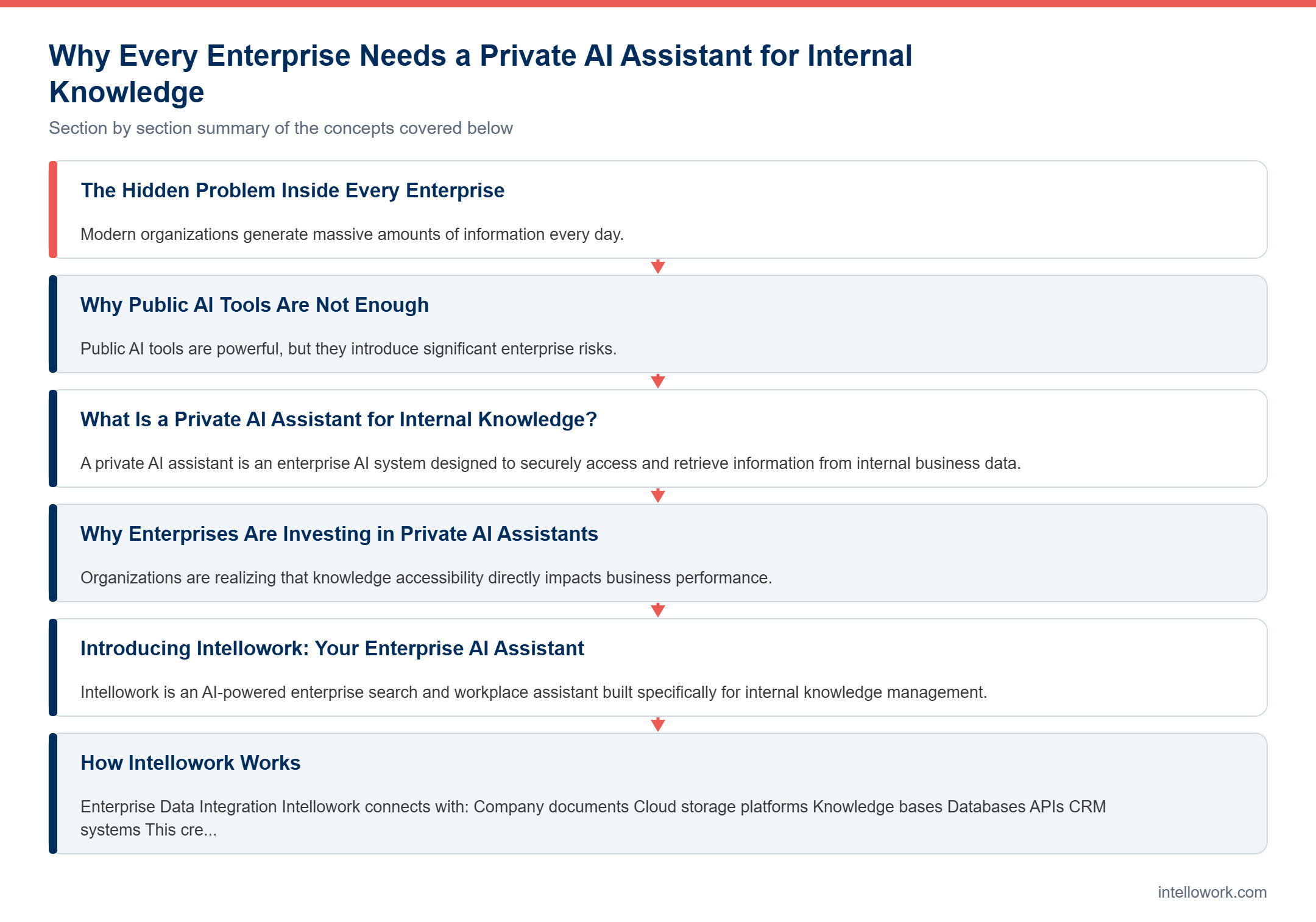Click the text 'Modern organizations generate massive amounts of information'
Image resolution: width=1316 pixels, height=922 pixels.
pyautogui.click(x=313, y=234)
